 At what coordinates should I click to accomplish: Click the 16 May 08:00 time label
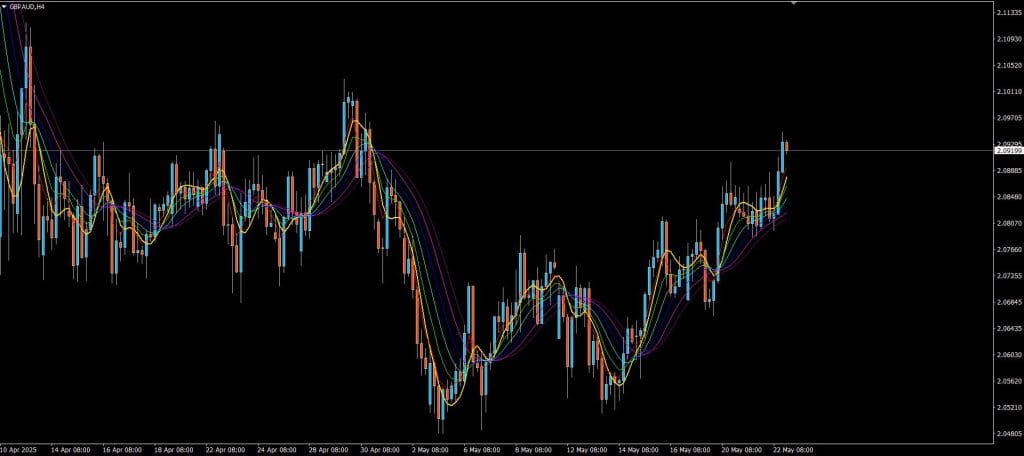point(690,450)
